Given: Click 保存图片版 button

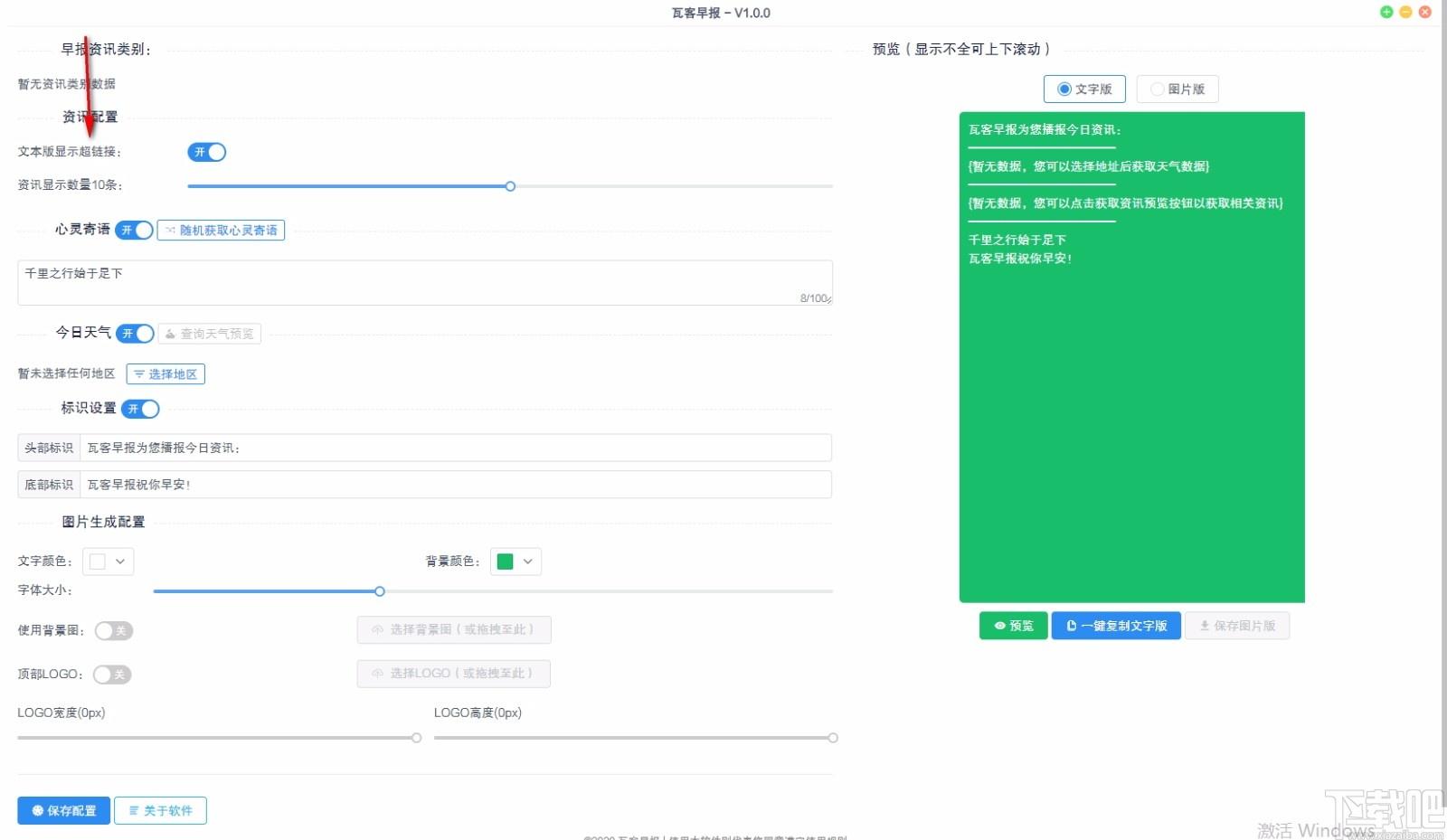Looking at the screenshot, I should click(x=1237, y=626).
